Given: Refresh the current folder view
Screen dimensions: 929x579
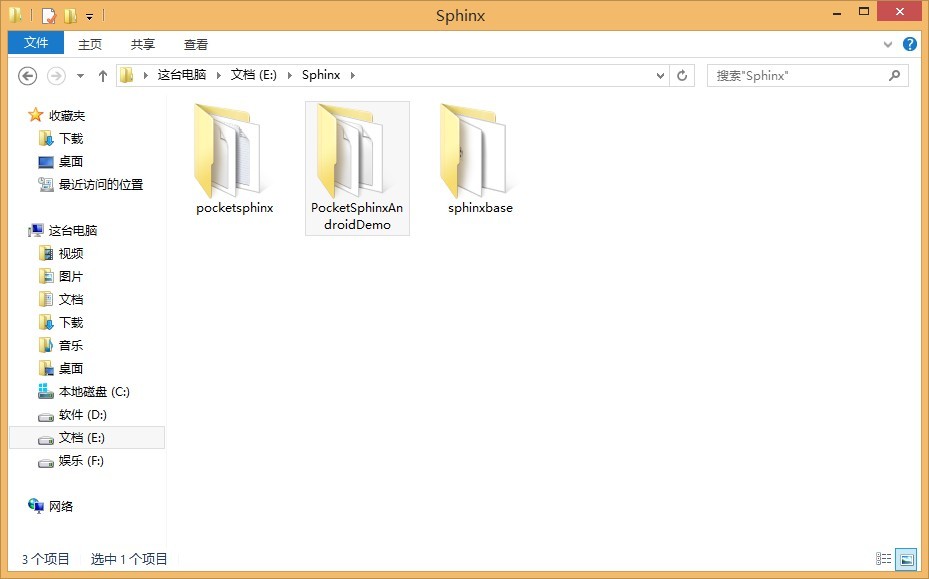Looking at the screenshot, I should pos(682,75).
